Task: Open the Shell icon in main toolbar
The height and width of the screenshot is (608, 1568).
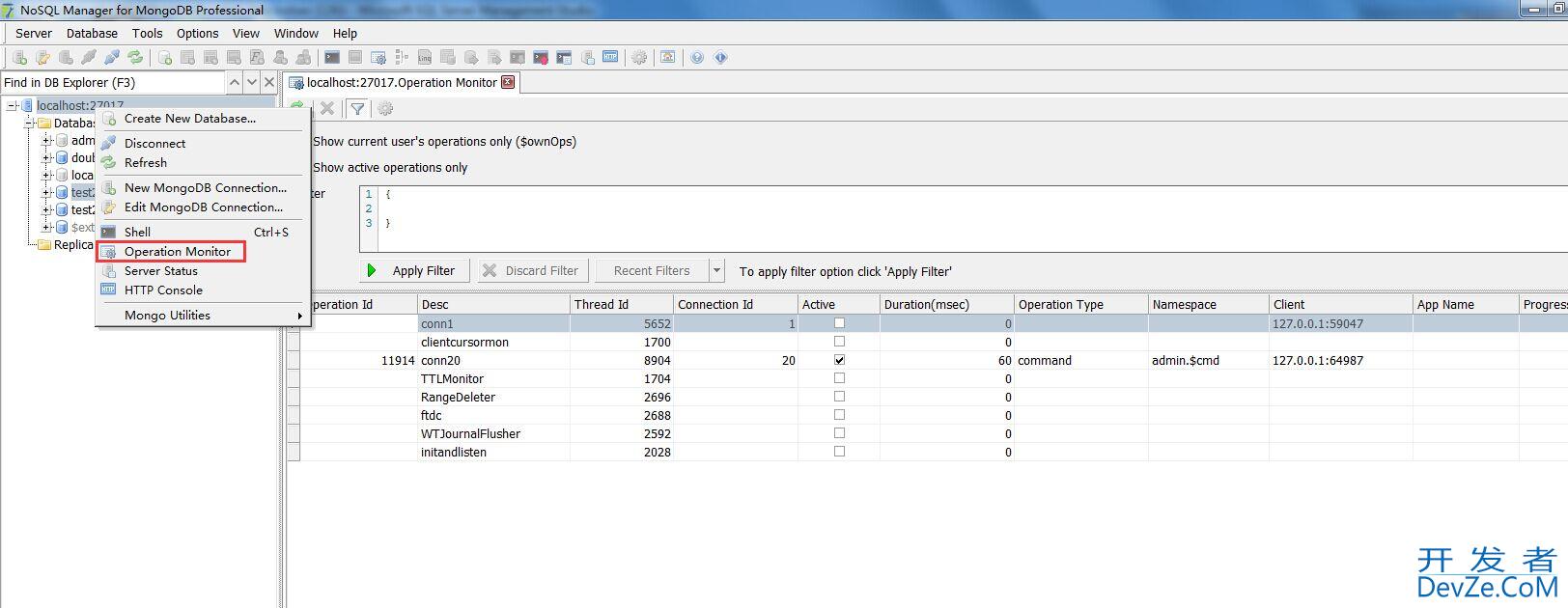Action: pyautogui.click(x=332, y=58)
